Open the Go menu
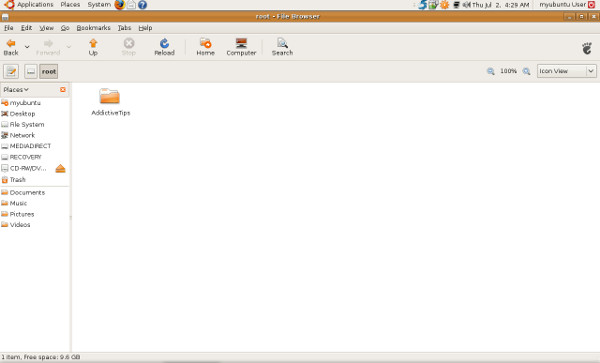This screenshot has height=363, width=600. coord(65,28)
